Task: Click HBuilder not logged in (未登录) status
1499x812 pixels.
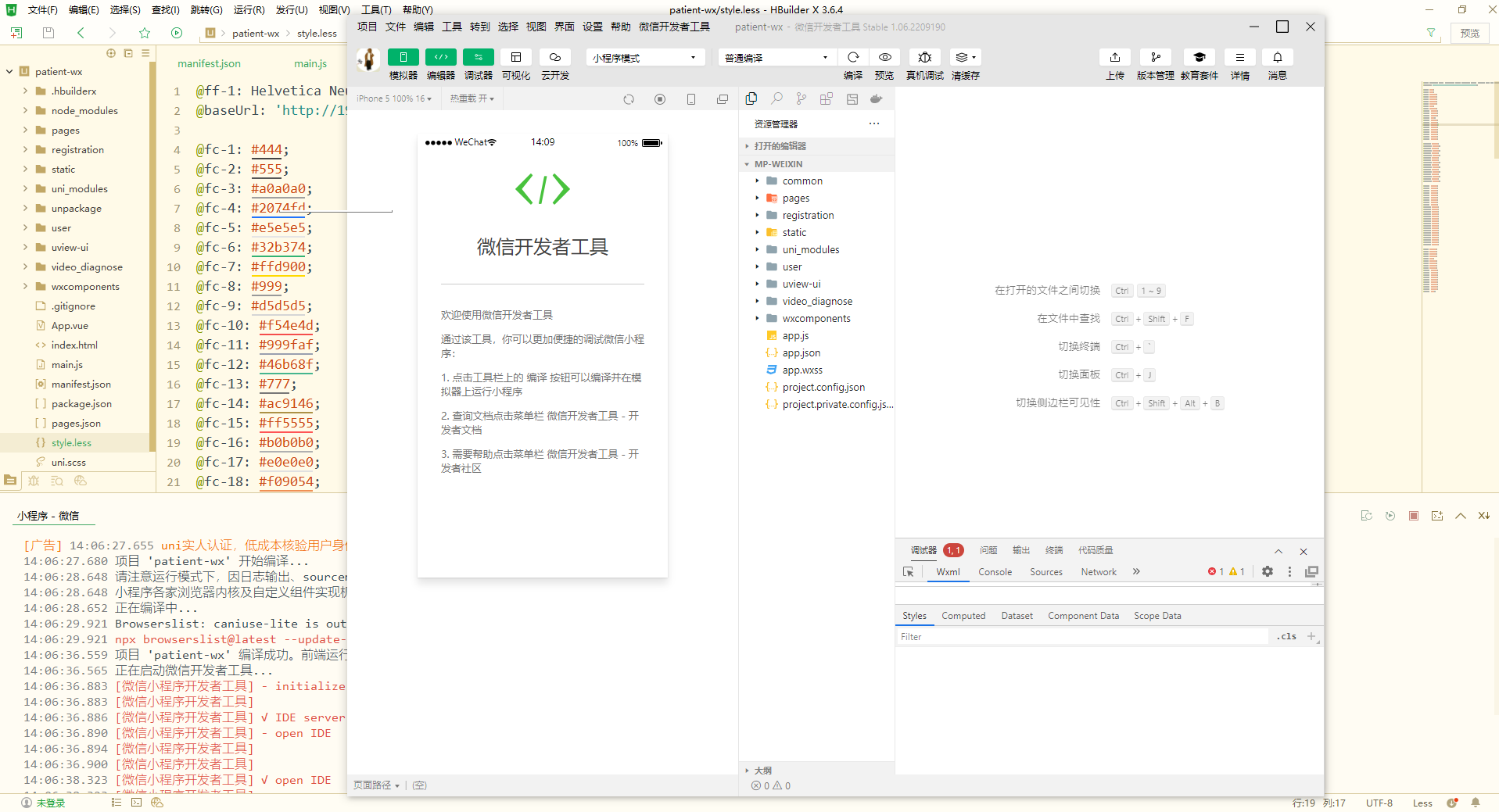Action: (44, 803)
